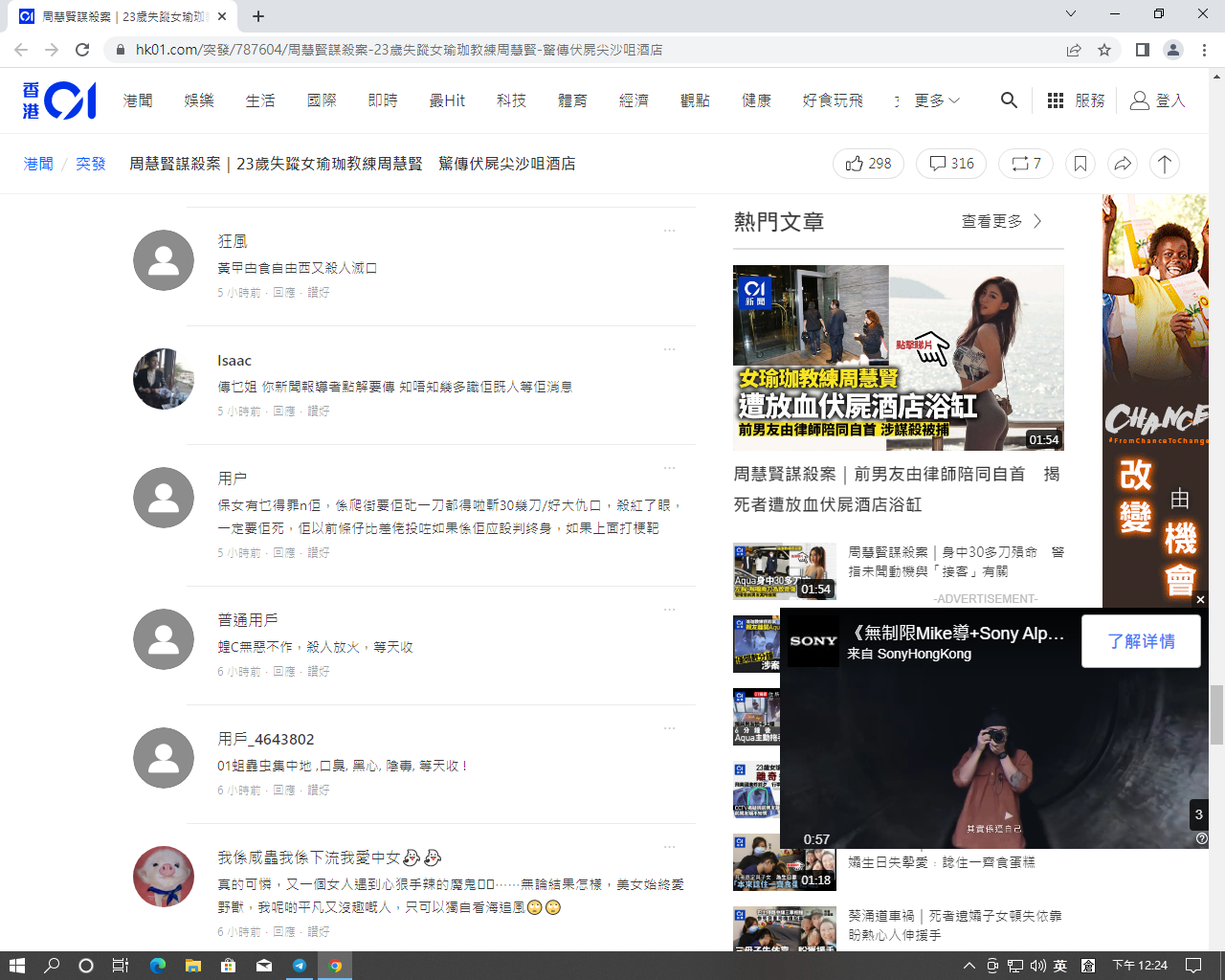Click the 改變由機會 side banner ad
Viewport: 1225px width, 980px height.
1155,399
